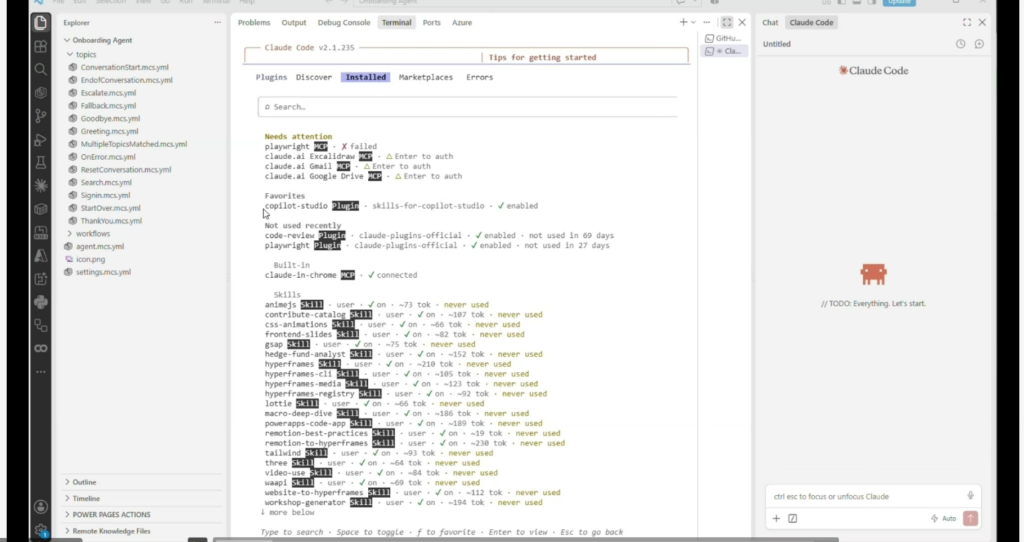
Task: Select the failed playwright MCP row
Action: [x=321, y=146]
